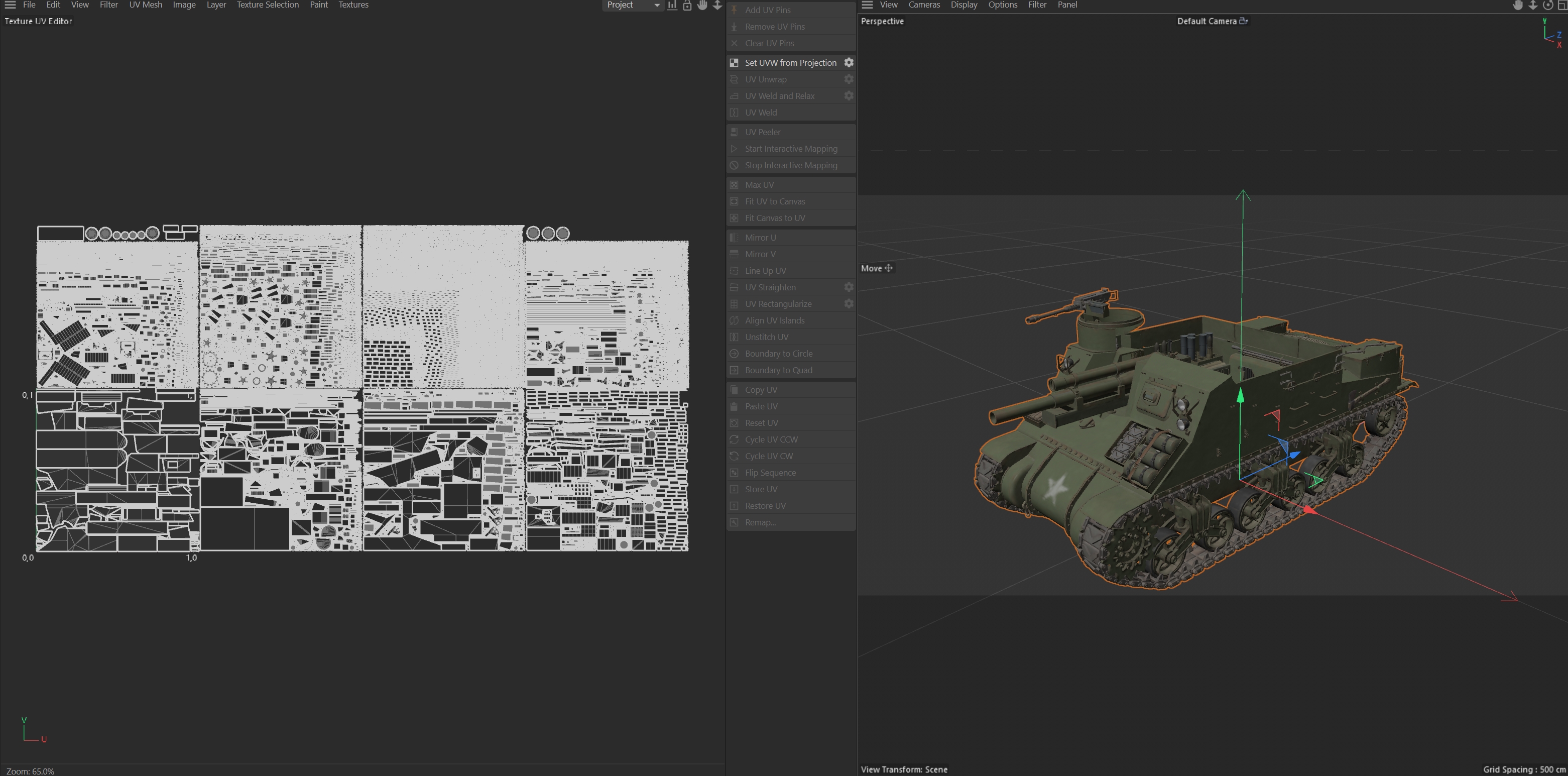The height and width of the screenshot is (776, 1568).
Task: Click the UV editor pan hand icon
Action: point(702,5)
